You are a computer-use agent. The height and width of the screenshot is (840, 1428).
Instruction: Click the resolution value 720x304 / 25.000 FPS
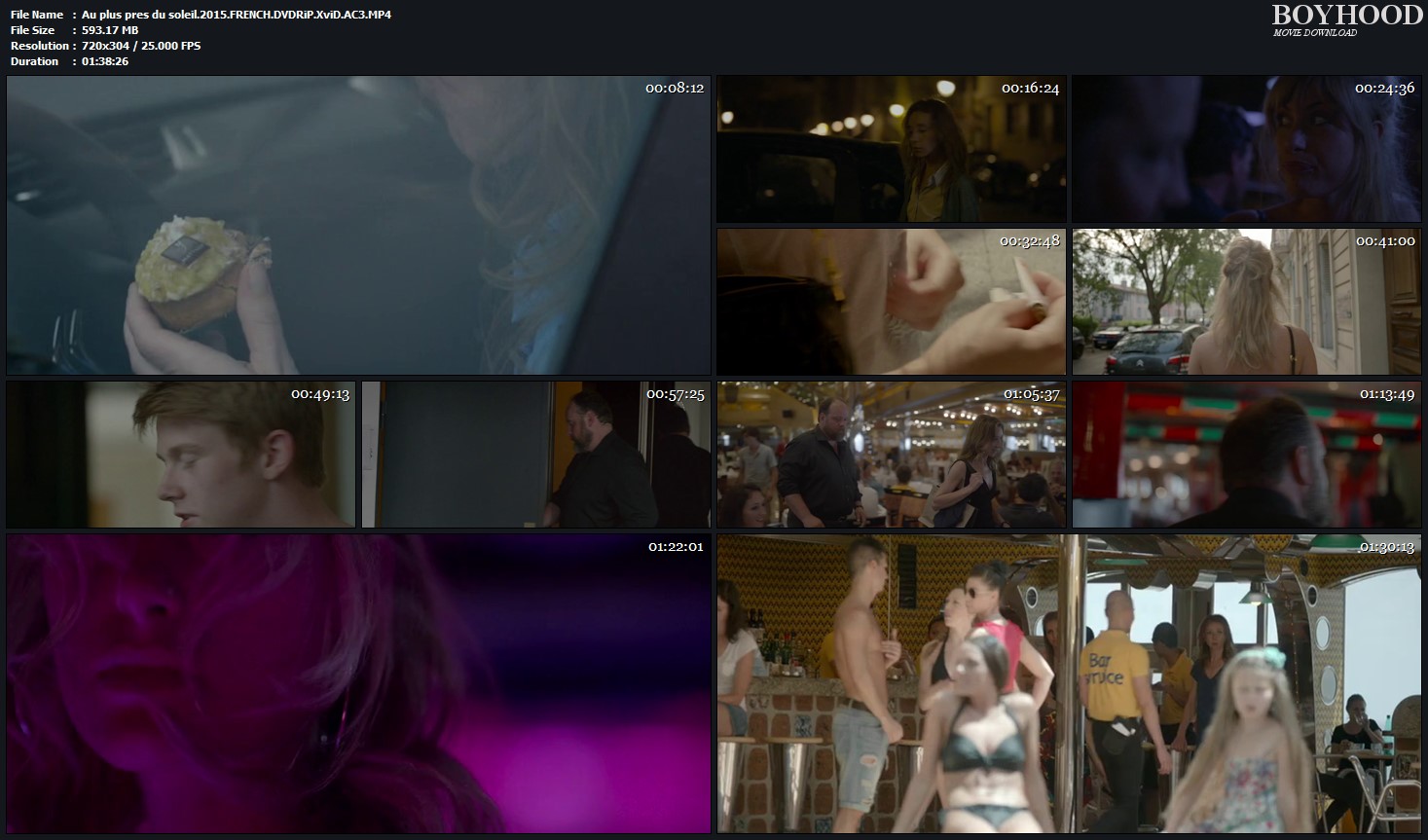click(x=141, y=46)
